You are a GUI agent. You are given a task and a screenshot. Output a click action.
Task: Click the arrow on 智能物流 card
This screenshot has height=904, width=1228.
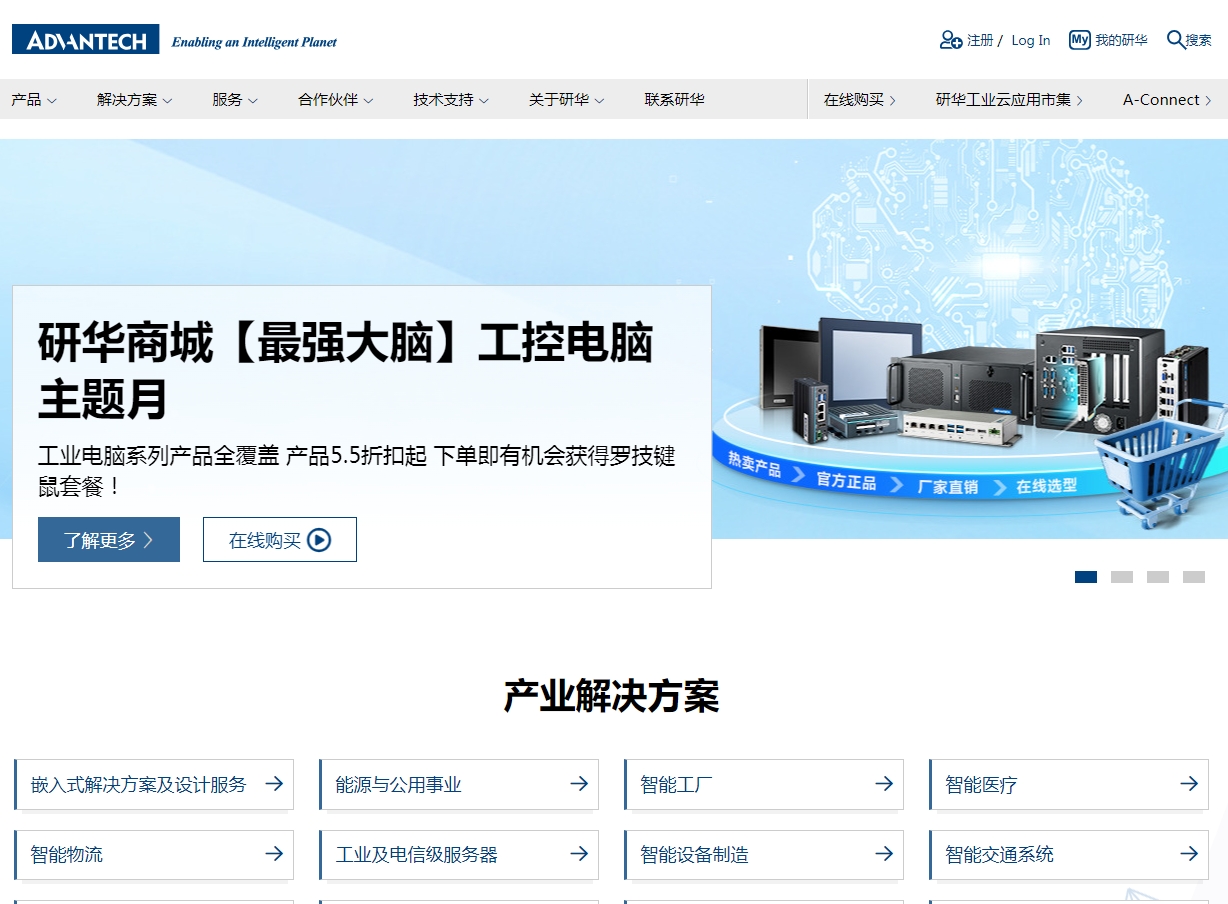(x=273, y=854)
